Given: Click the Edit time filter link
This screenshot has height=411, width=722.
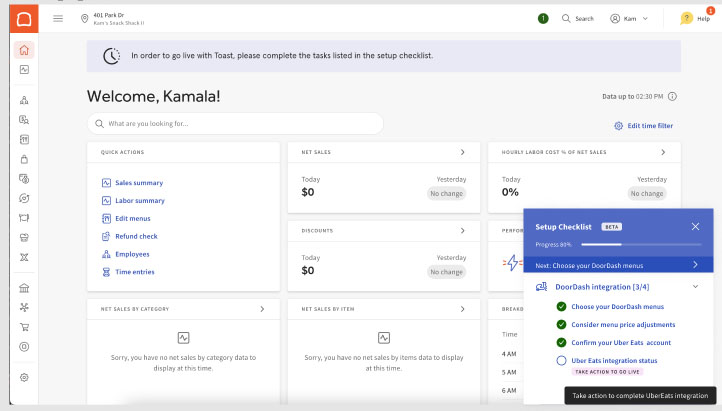Looking at the screenshot, I should 643,126.
